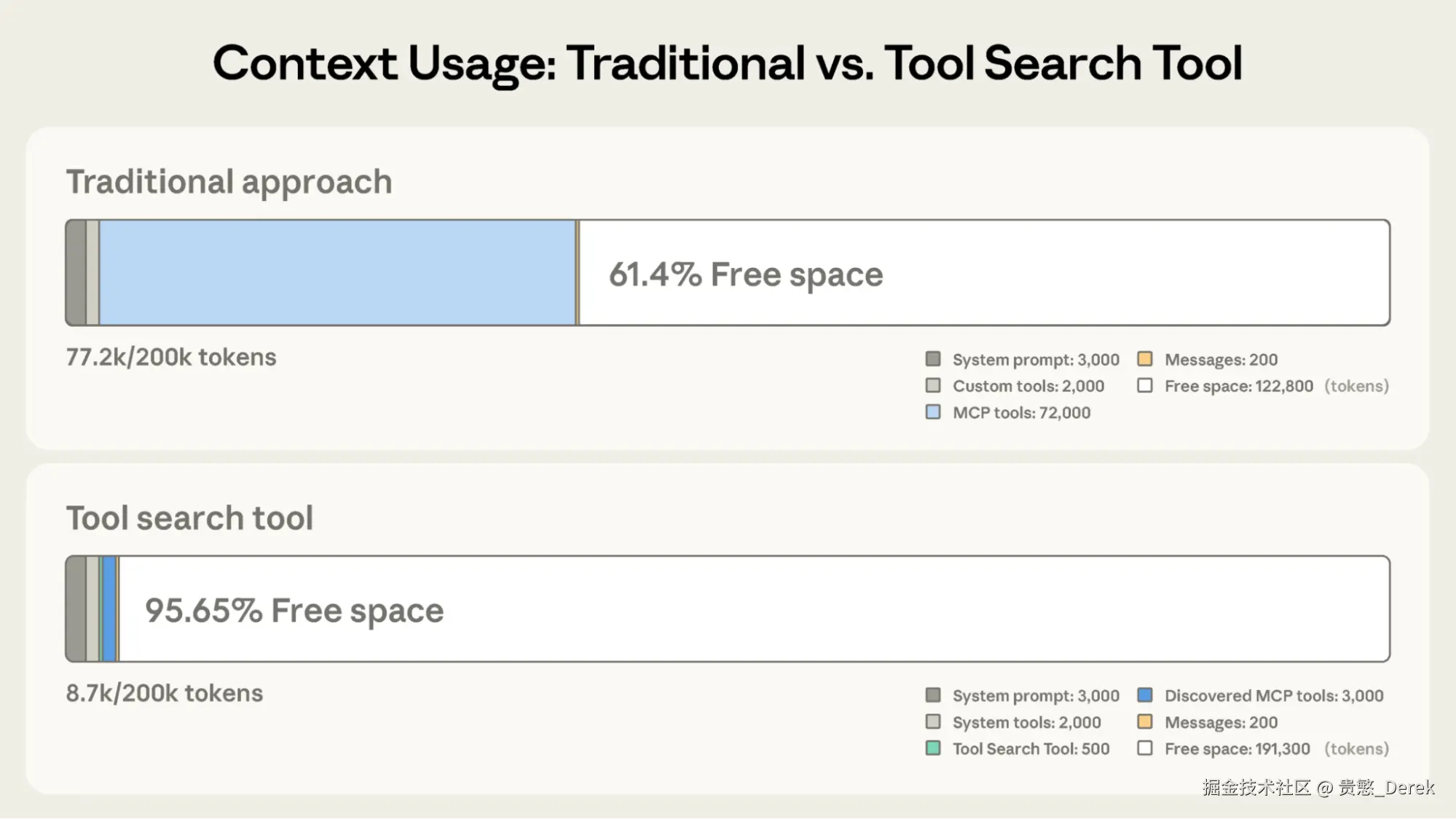Click the Free space 122,800 legend swatch
1456x819 pixels.
(1145, 385)
